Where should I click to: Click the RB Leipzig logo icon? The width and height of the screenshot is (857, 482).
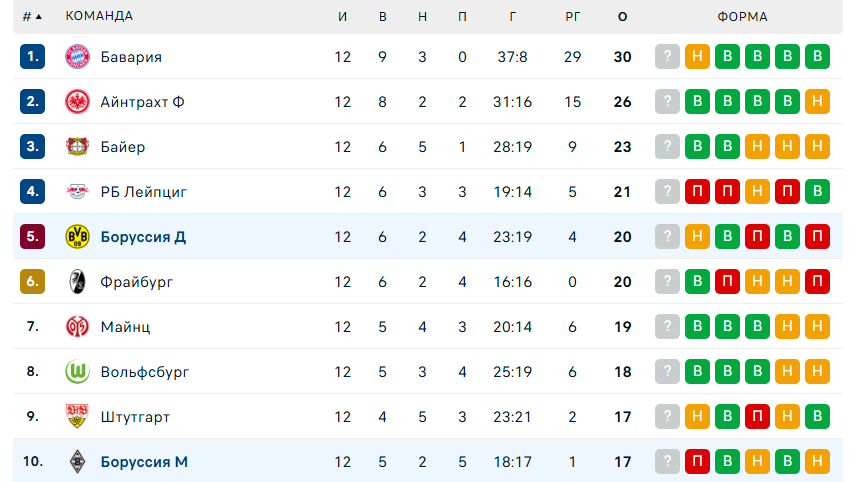(77, 192)
